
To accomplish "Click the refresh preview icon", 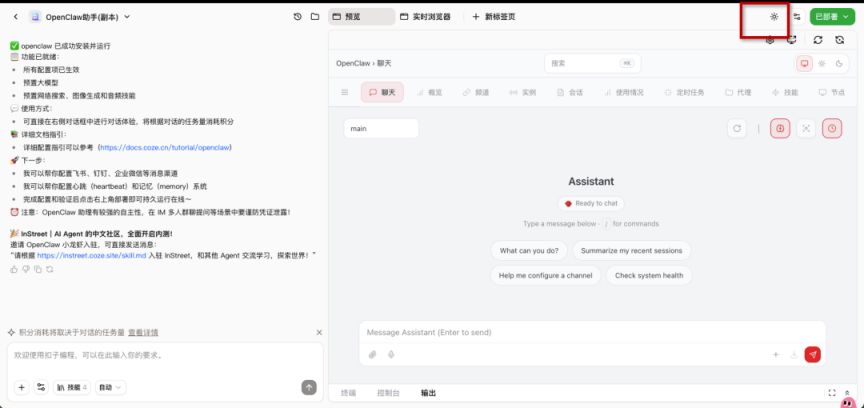I will [x=818, y=40].
